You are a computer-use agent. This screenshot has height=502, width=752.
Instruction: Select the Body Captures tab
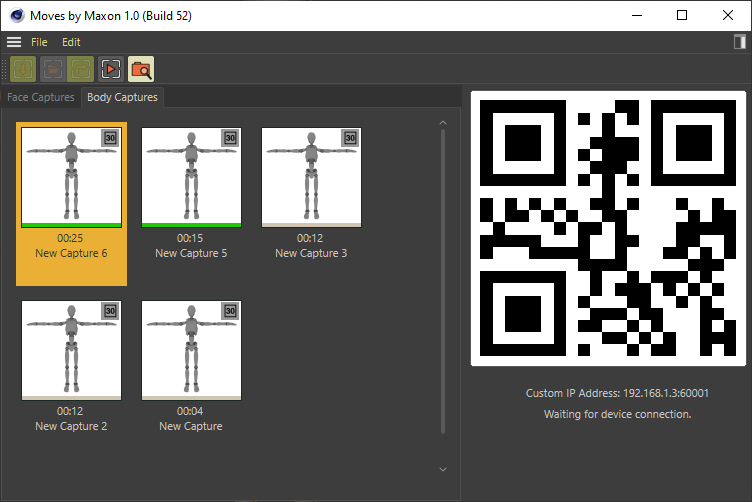(122, 97)
